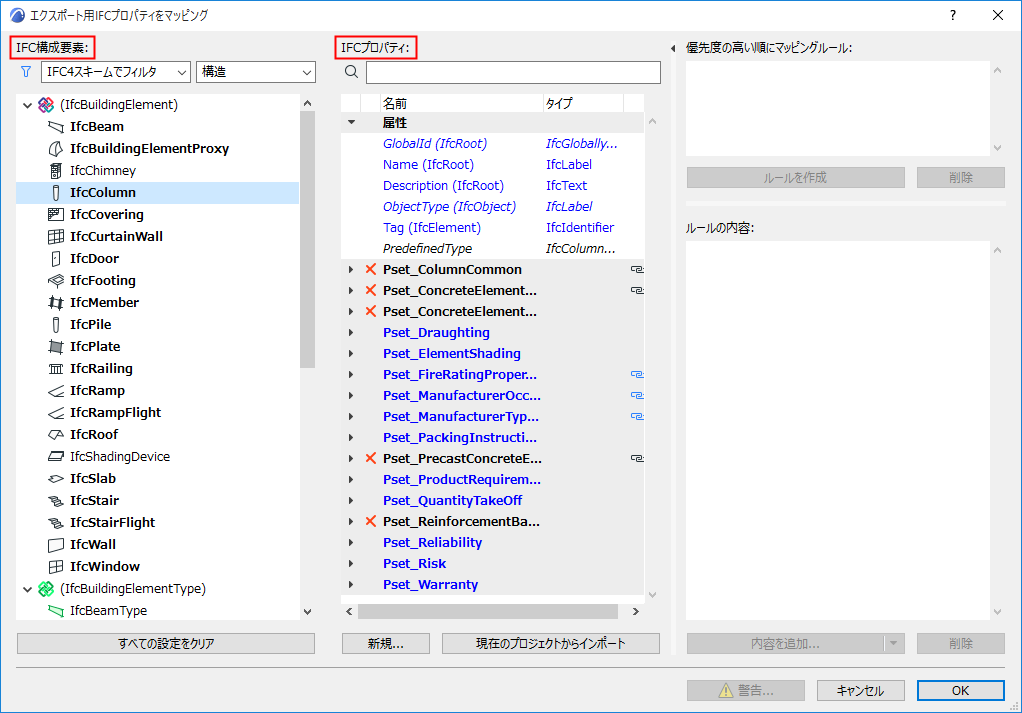Select IfcStairFlight in the tree
1022x713 pixels.
pyautogui.click(x=113, y=523)
